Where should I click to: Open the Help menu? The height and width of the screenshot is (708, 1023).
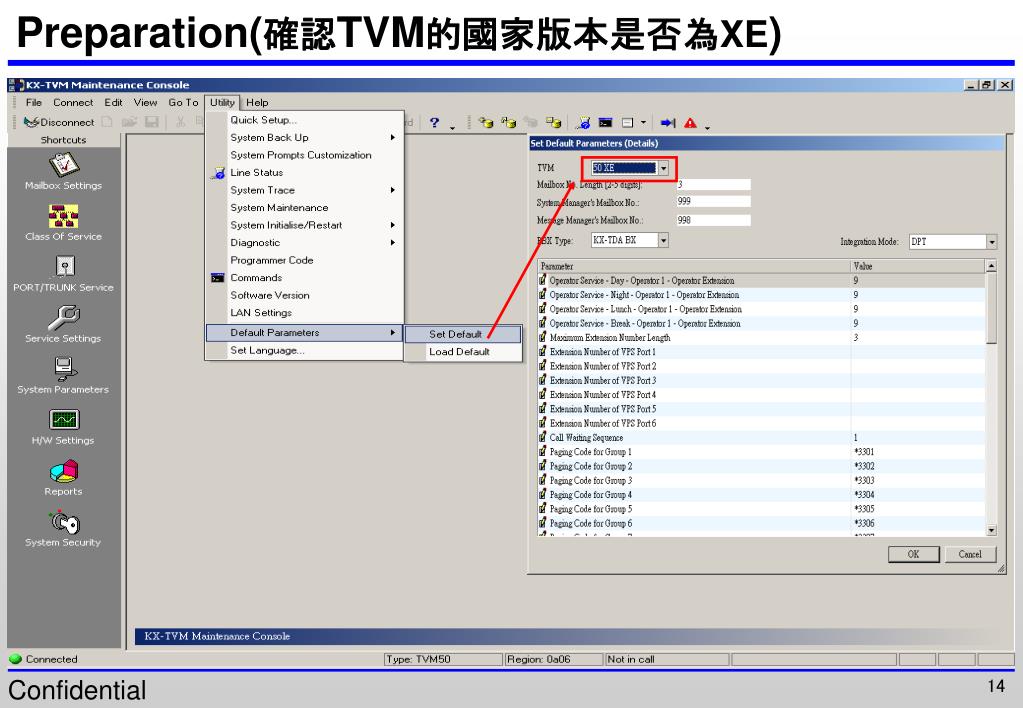(257, 102)
